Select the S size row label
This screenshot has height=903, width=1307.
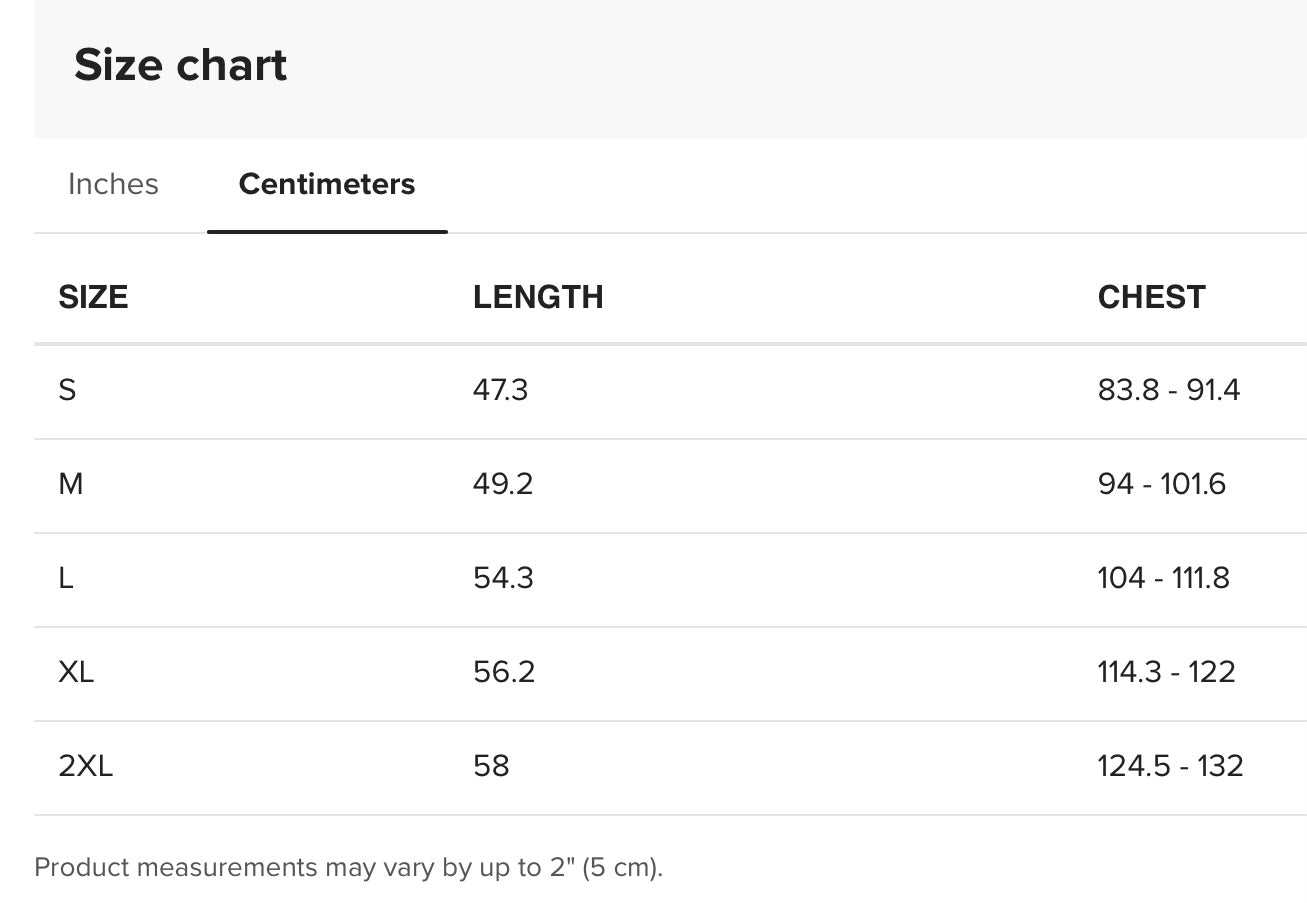(67, 389)
